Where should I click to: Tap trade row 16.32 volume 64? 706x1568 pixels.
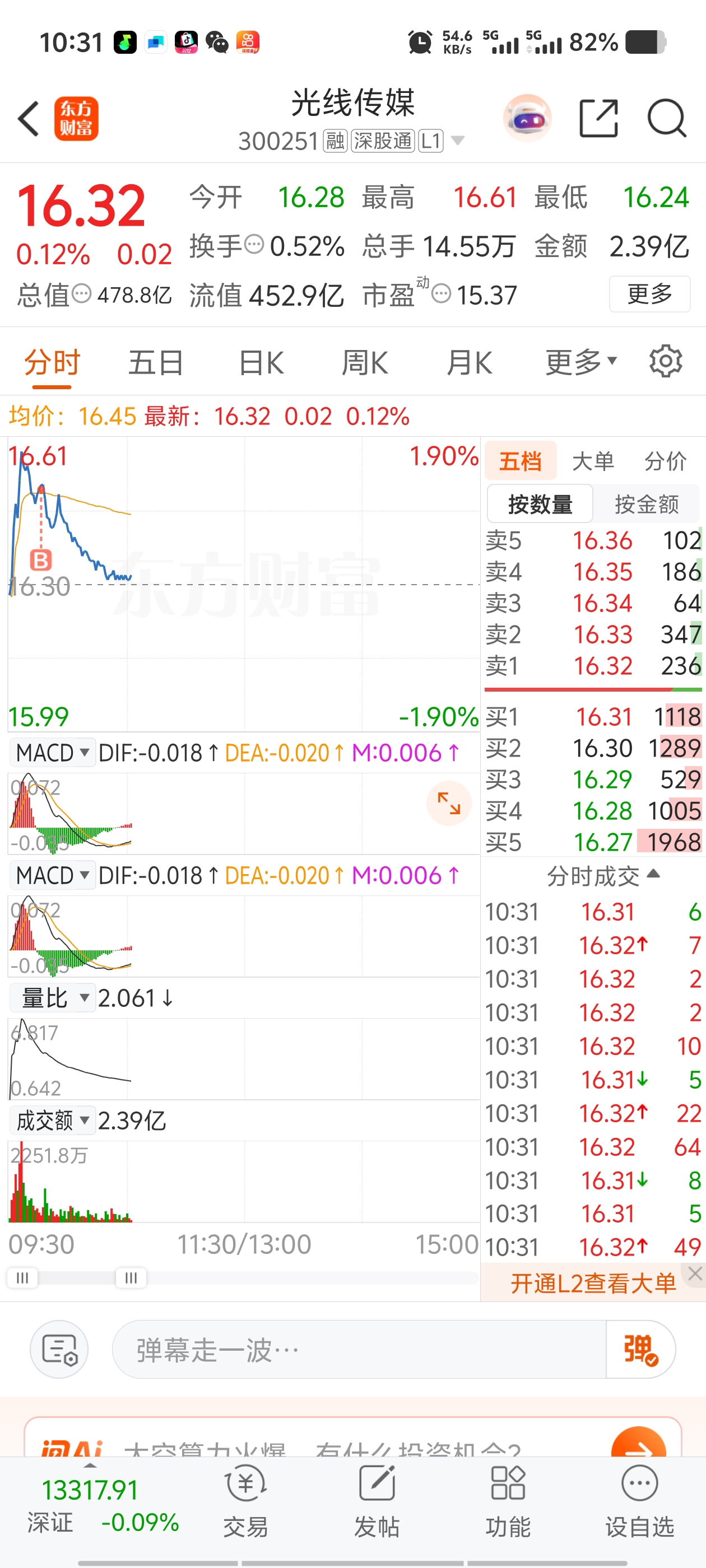coord(593,1147)
